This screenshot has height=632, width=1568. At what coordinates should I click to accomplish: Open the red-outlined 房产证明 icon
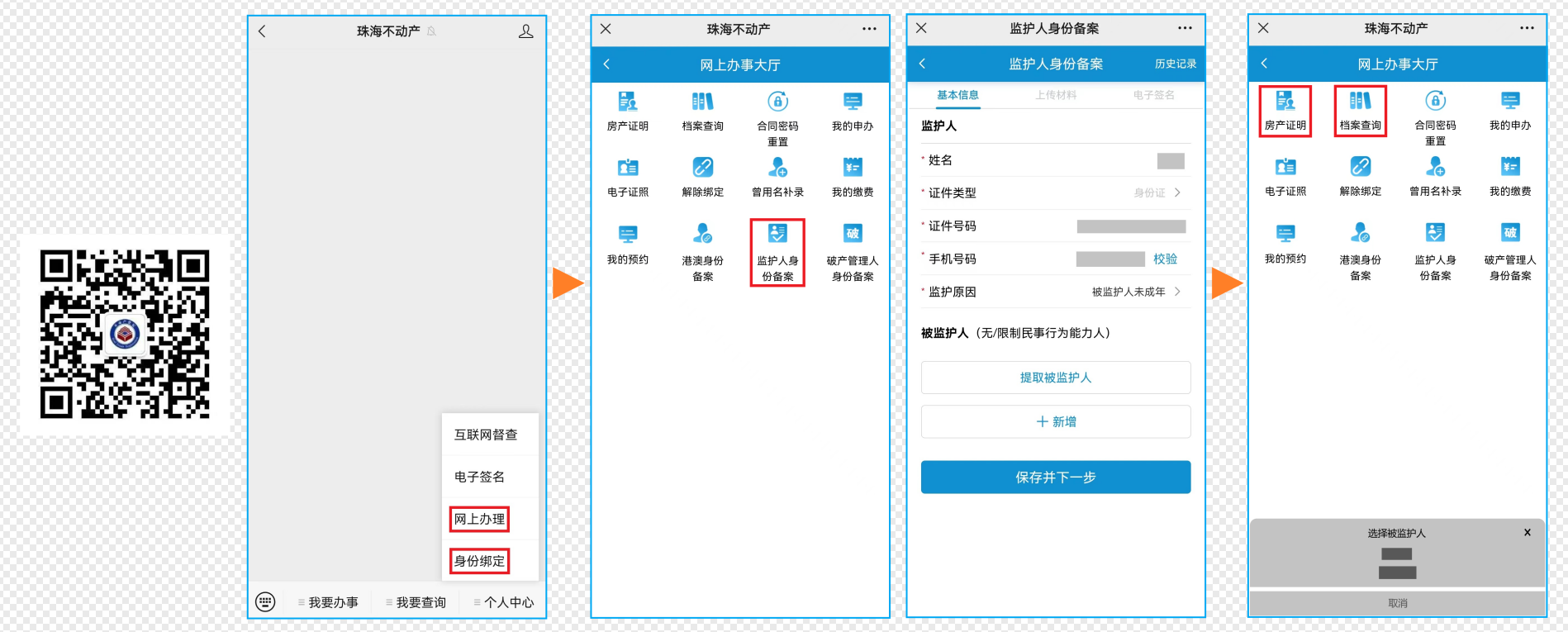click(1285, 111)
